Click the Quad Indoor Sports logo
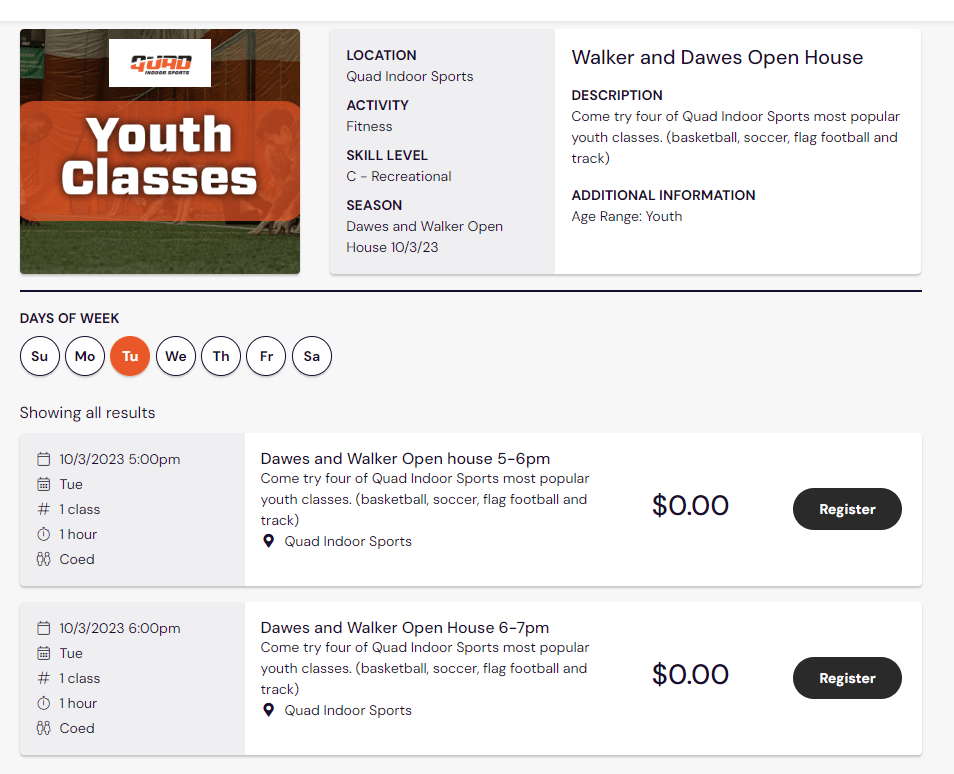 point(160,64)
